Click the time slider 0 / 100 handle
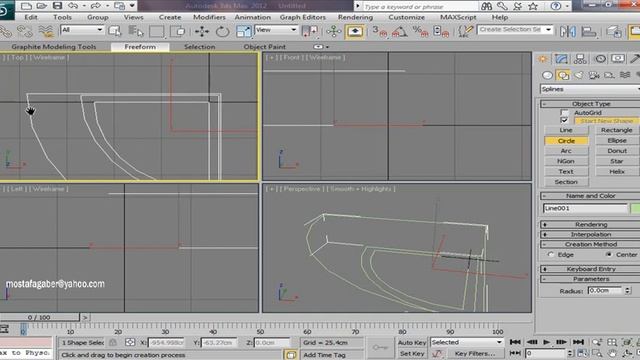 pyautogui.click(x=39, y=317)
